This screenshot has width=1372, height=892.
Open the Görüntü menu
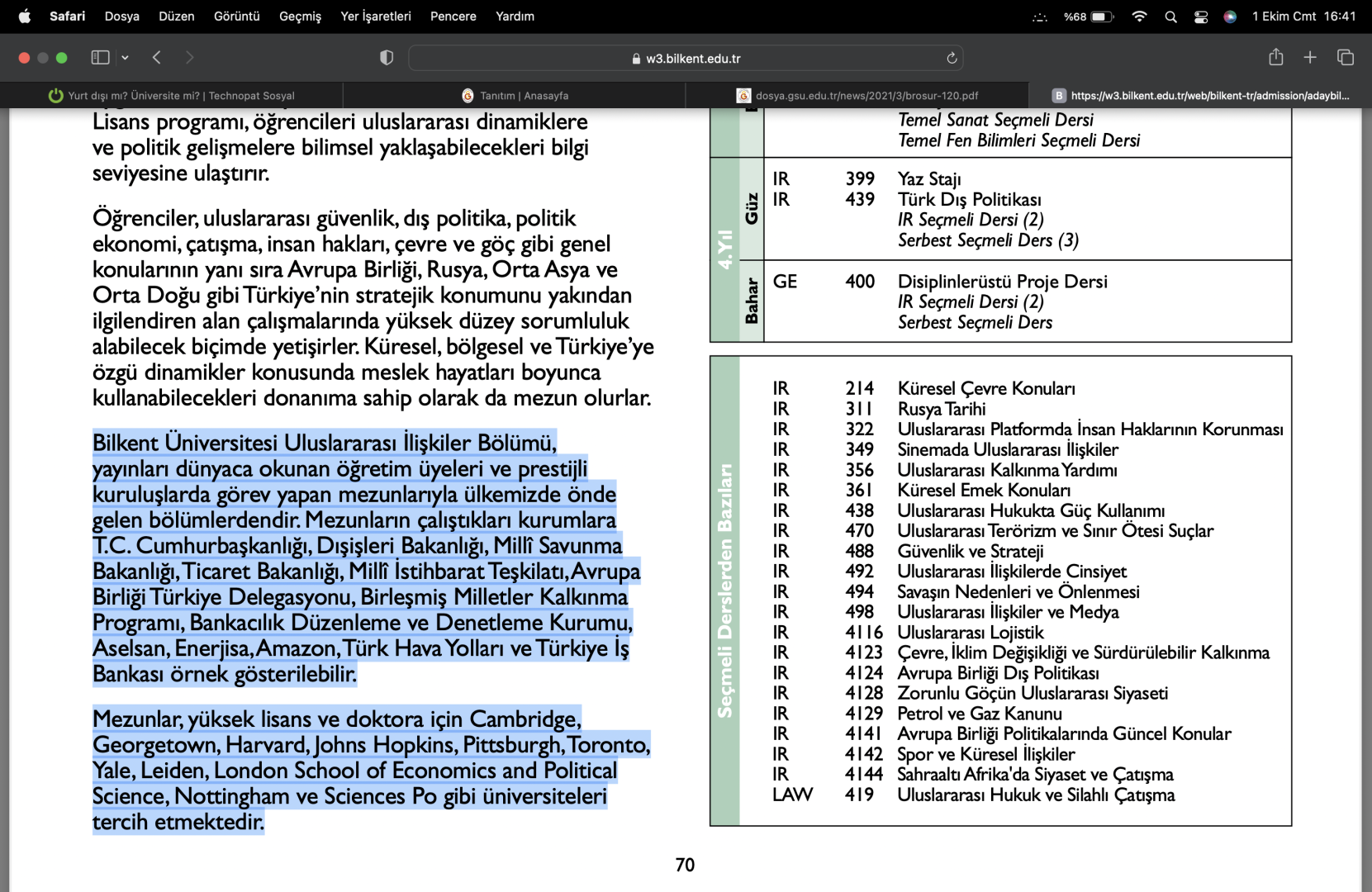(237, 17)
